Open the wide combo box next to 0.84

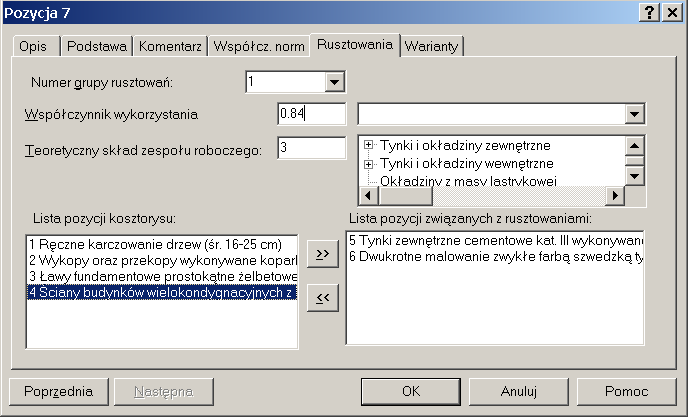pyautogui.click(x=634, y=114)
